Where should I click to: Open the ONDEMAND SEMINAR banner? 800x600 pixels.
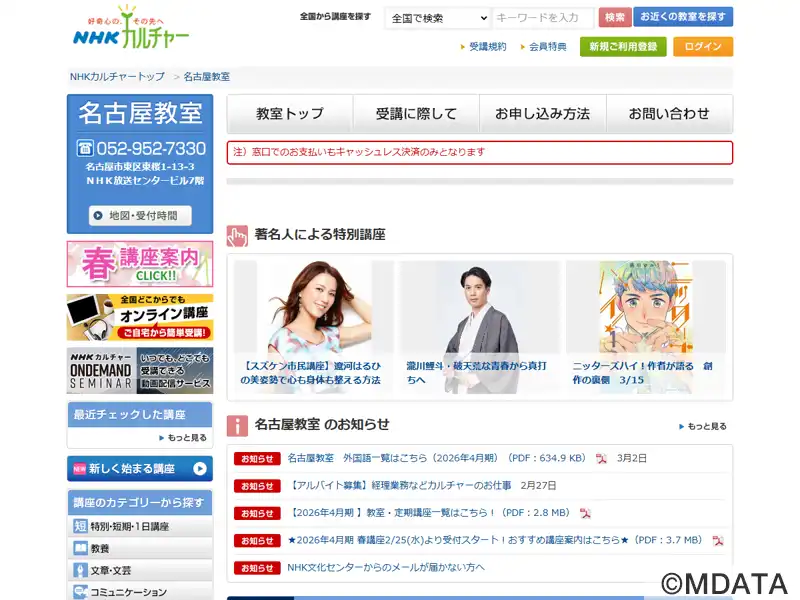pos(140,370)
